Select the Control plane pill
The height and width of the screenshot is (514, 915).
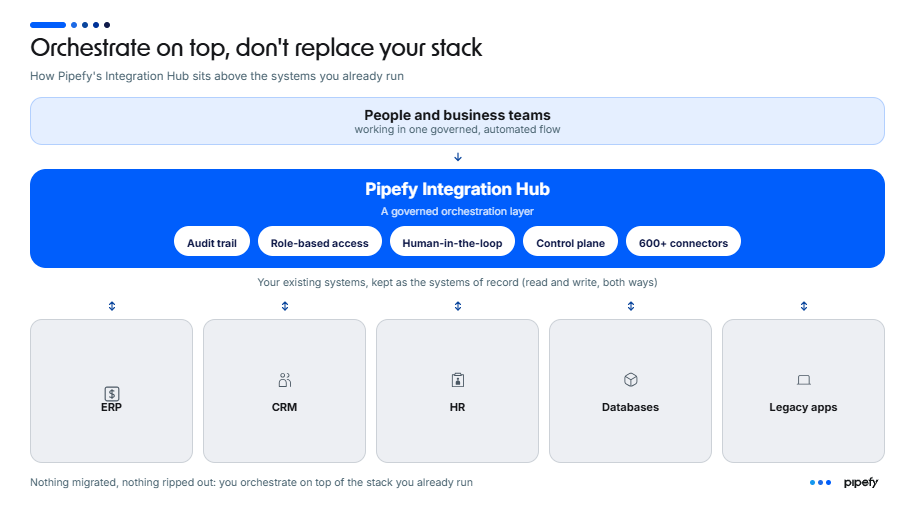pos(570,242)
